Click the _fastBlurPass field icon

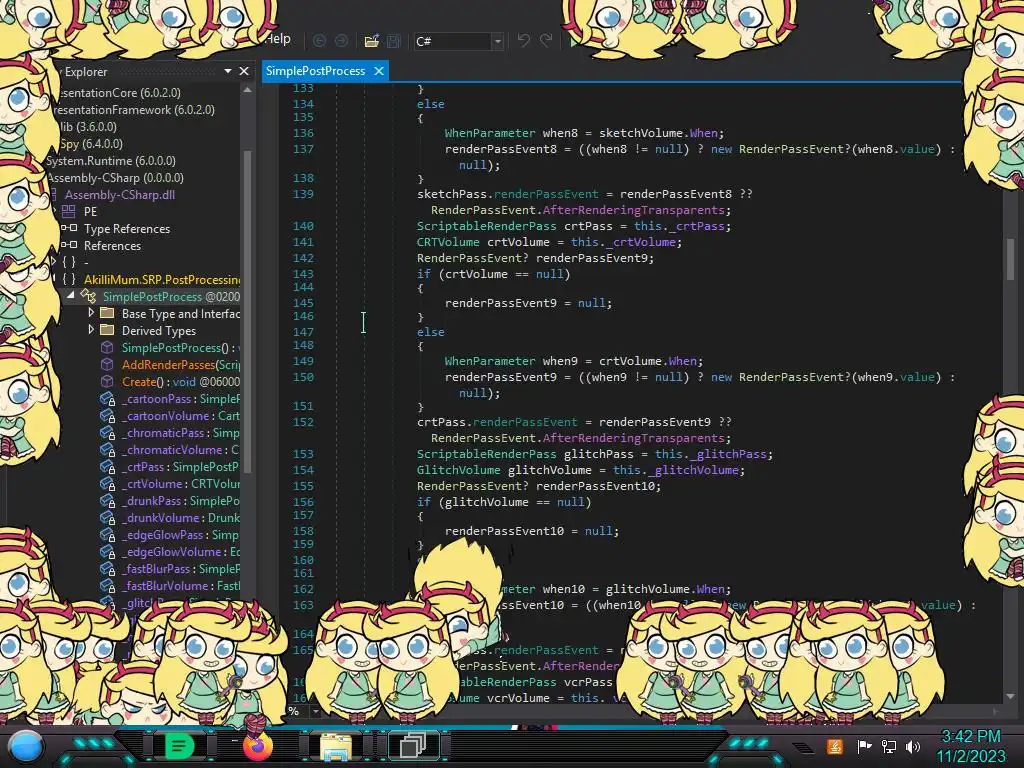108,569
